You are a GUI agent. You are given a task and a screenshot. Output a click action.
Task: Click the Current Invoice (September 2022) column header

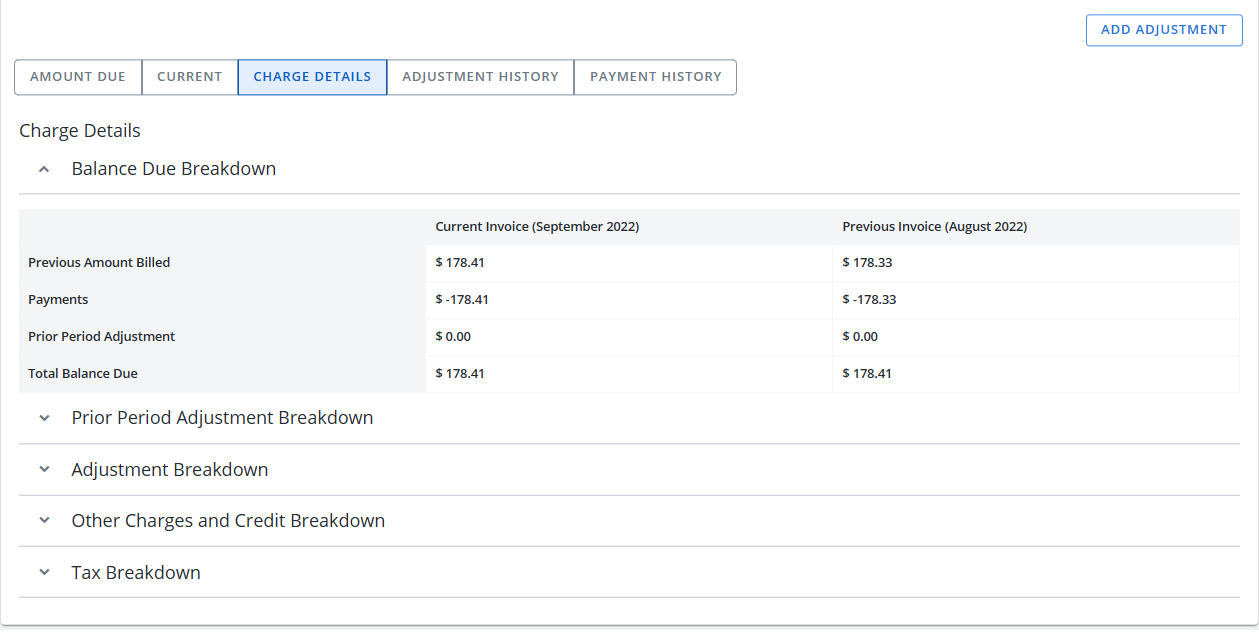pyautogui.click(x=537, y=227)
